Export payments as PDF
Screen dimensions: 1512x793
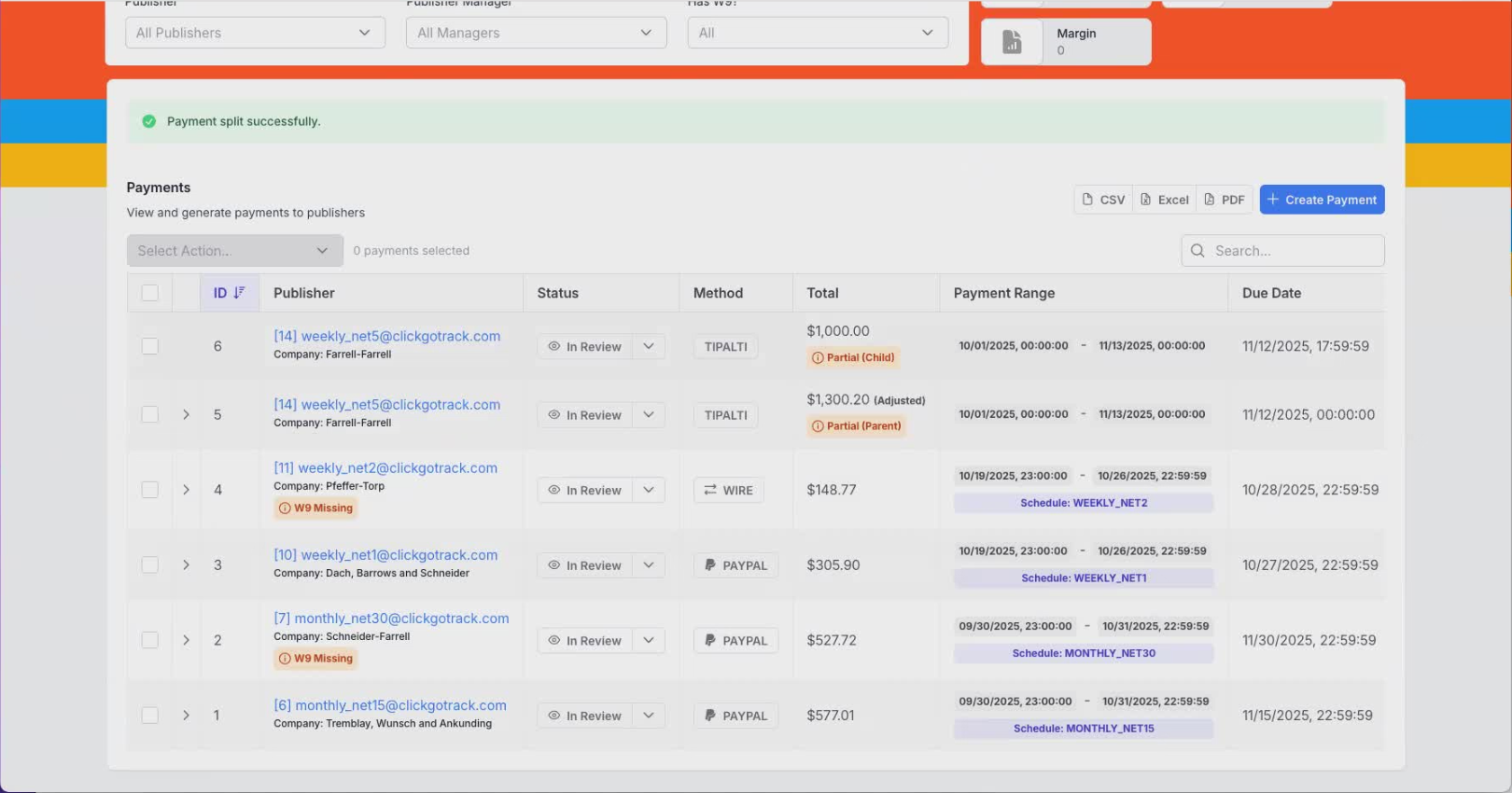click(1224, 200)
